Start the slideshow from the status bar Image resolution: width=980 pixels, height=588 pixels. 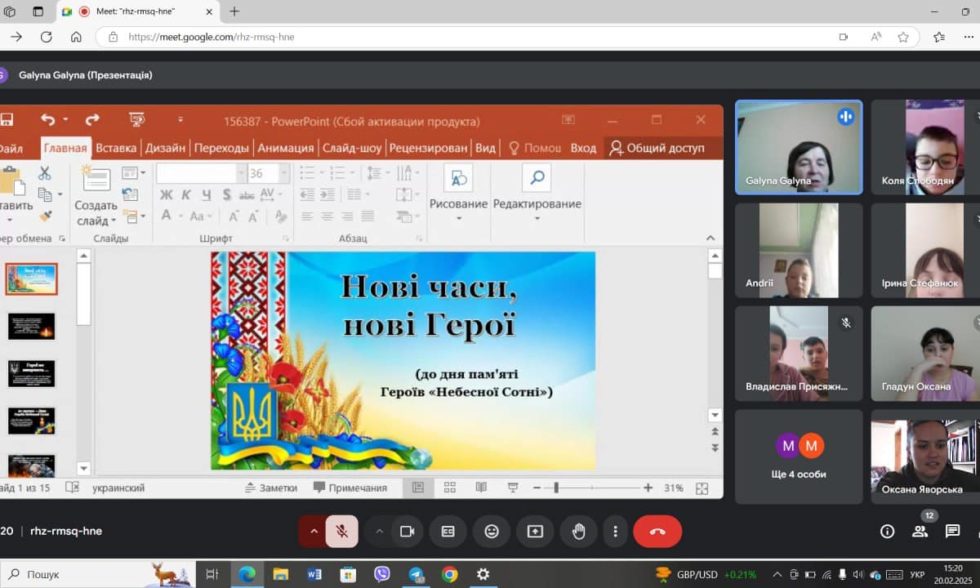point(515,489)
